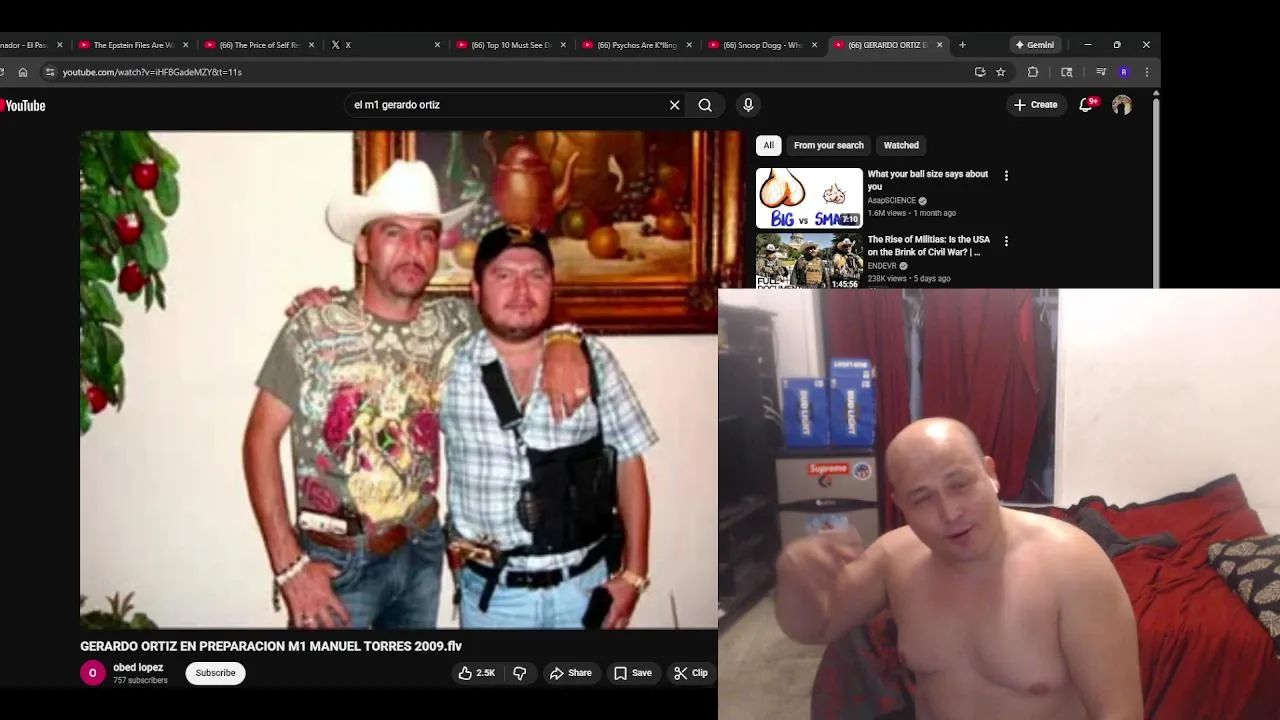This screenshot has height=720, width=1280.
Task: Bookmark this page with the star icon
Action: click(1001, 72)
